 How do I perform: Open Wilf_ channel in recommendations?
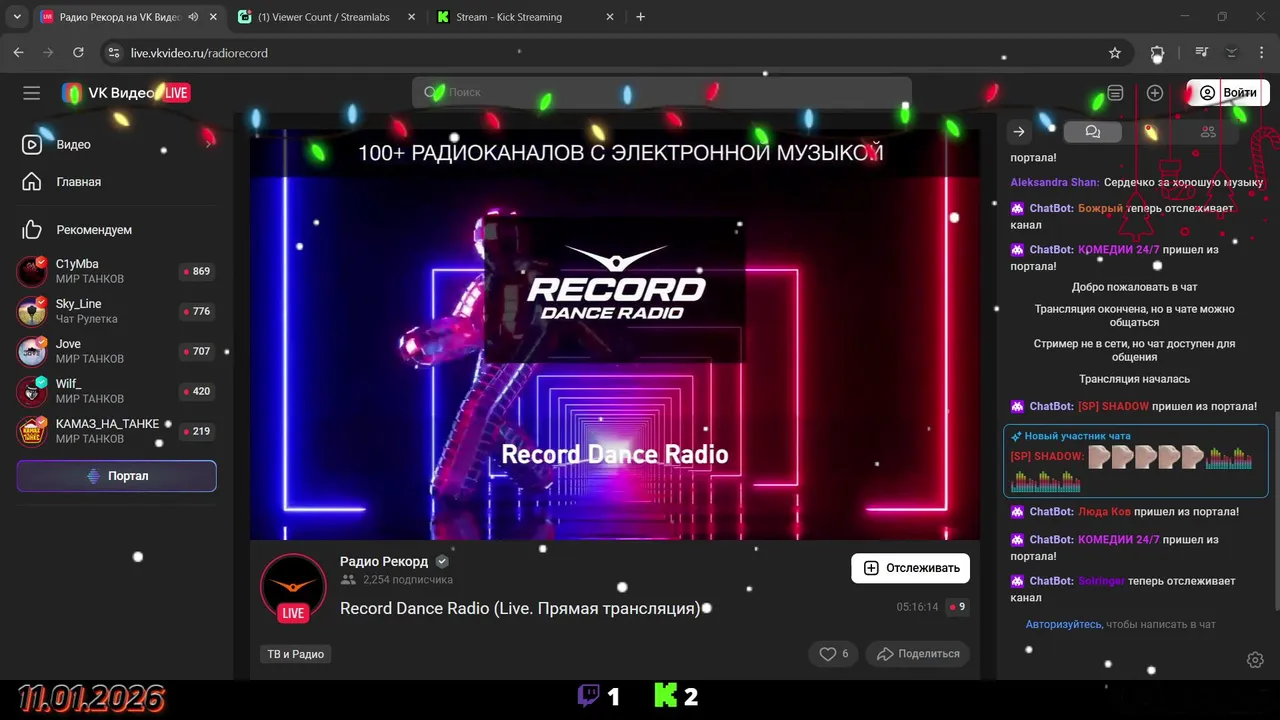pos(116,391)
